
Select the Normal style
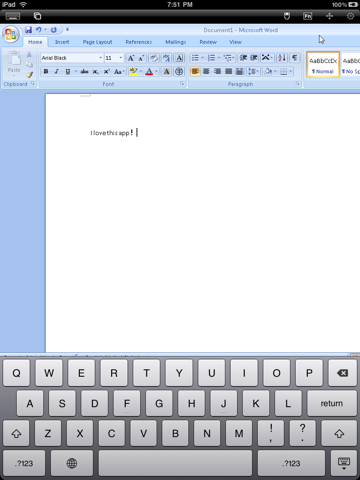pos(323,64)
